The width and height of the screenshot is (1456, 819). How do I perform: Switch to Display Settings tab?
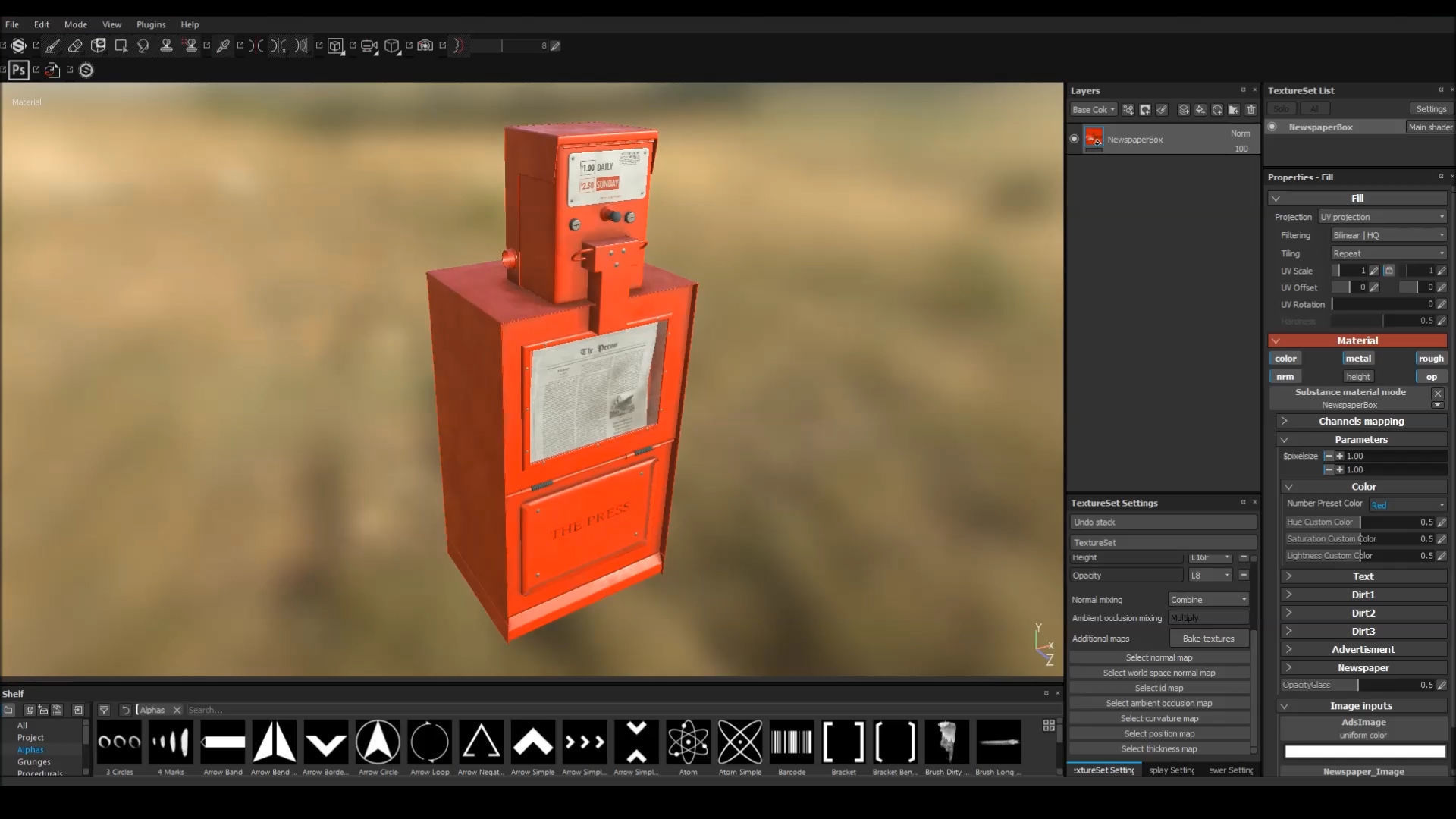[x=1171, y=770]
